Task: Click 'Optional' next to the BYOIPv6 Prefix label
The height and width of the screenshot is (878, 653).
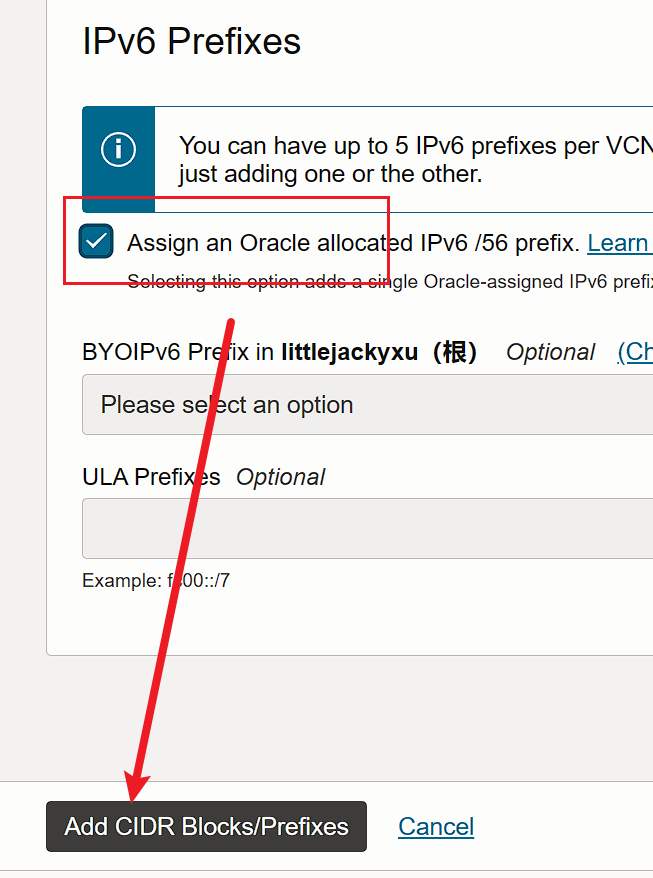Action: (550, 352)
